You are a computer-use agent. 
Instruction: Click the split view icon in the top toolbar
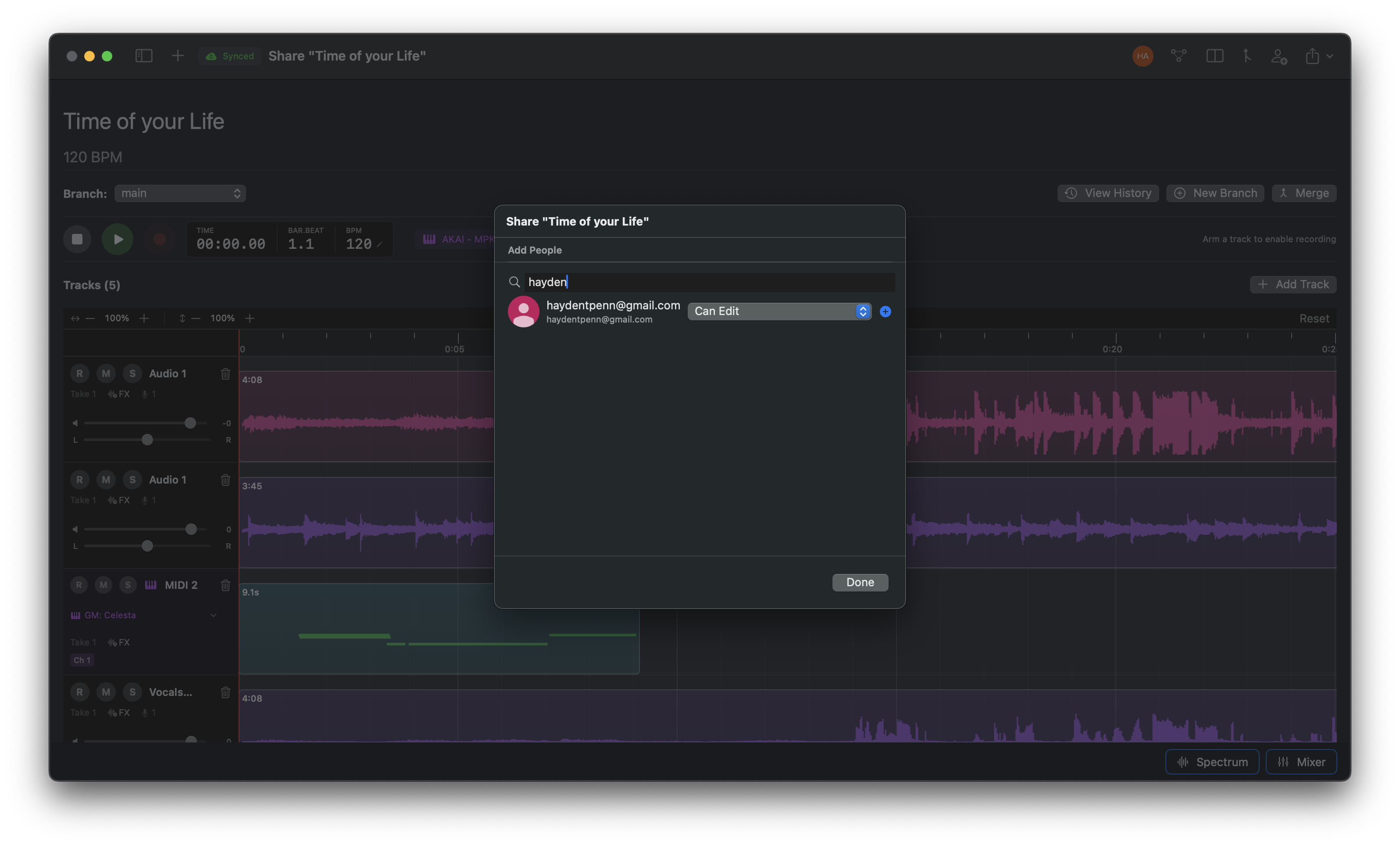pyautogui.click(x=1215, y=56)
